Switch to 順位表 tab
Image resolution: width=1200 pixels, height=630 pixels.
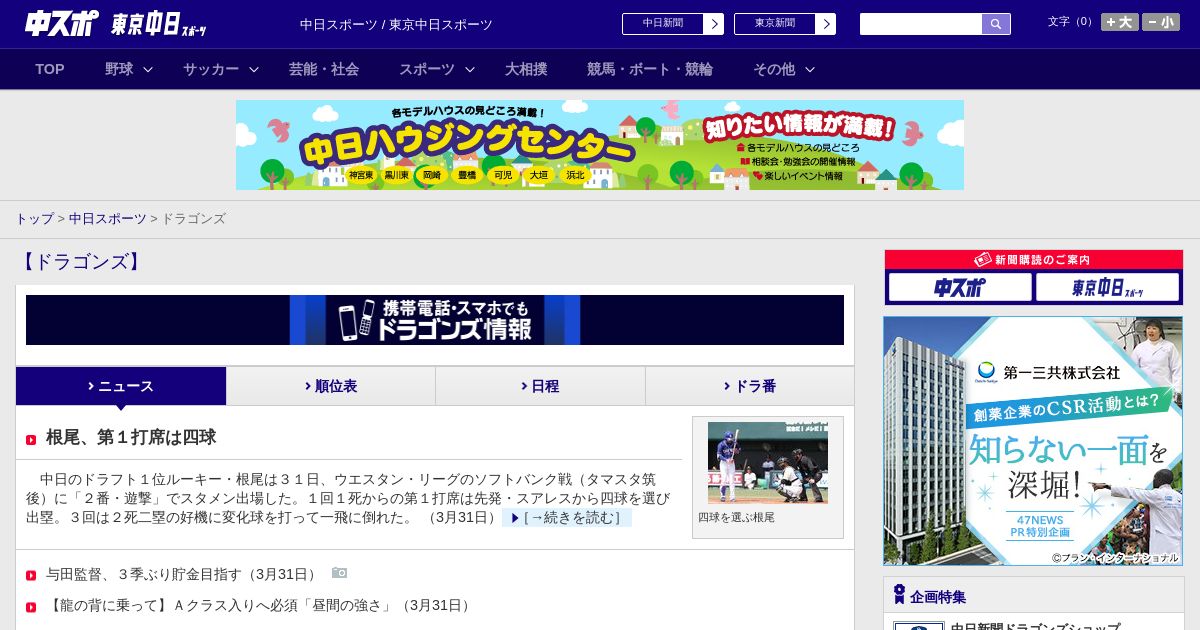tap(331, 386)
